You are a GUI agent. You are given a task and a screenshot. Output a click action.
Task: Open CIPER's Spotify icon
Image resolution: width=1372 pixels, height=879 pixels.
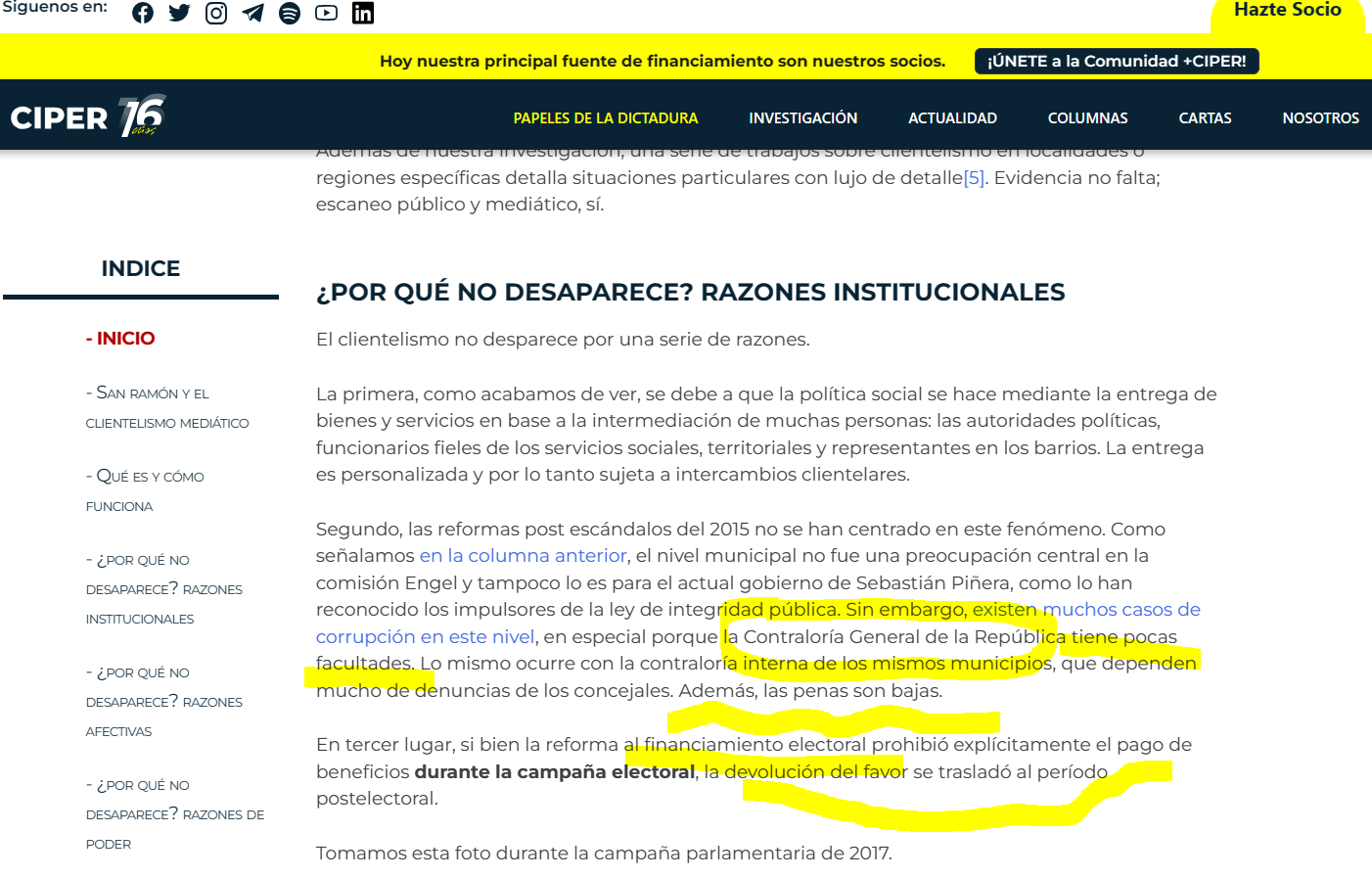pos(290,13)
